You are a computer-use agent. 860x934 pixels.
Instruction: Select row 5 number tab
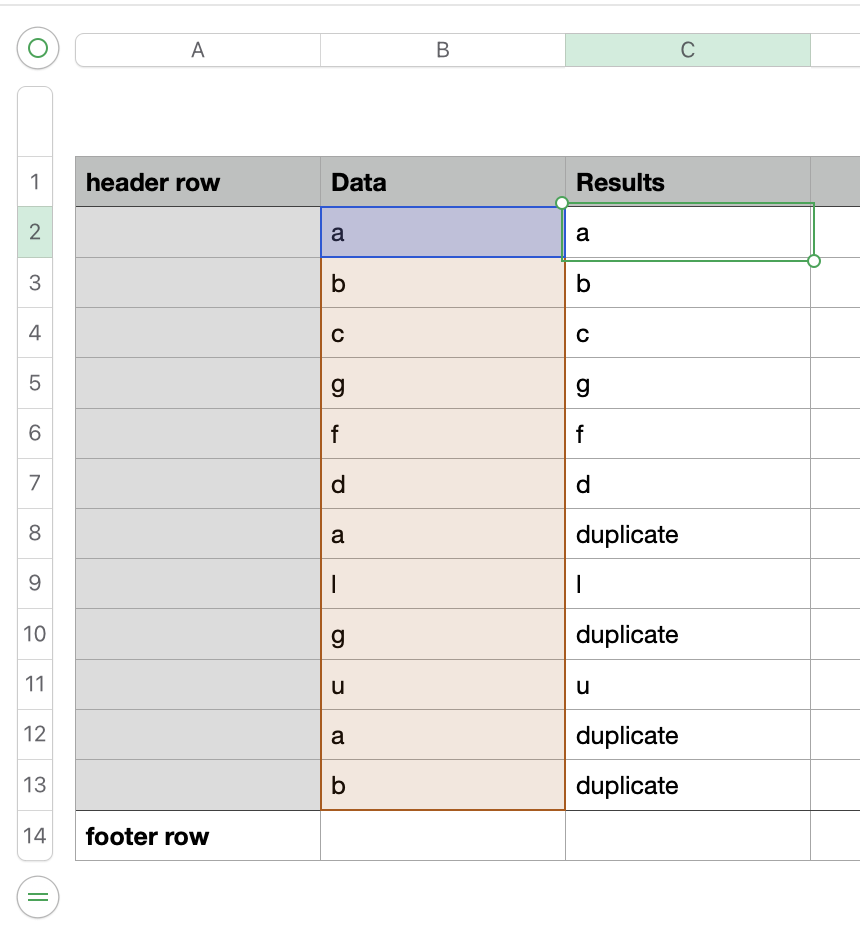35,383
